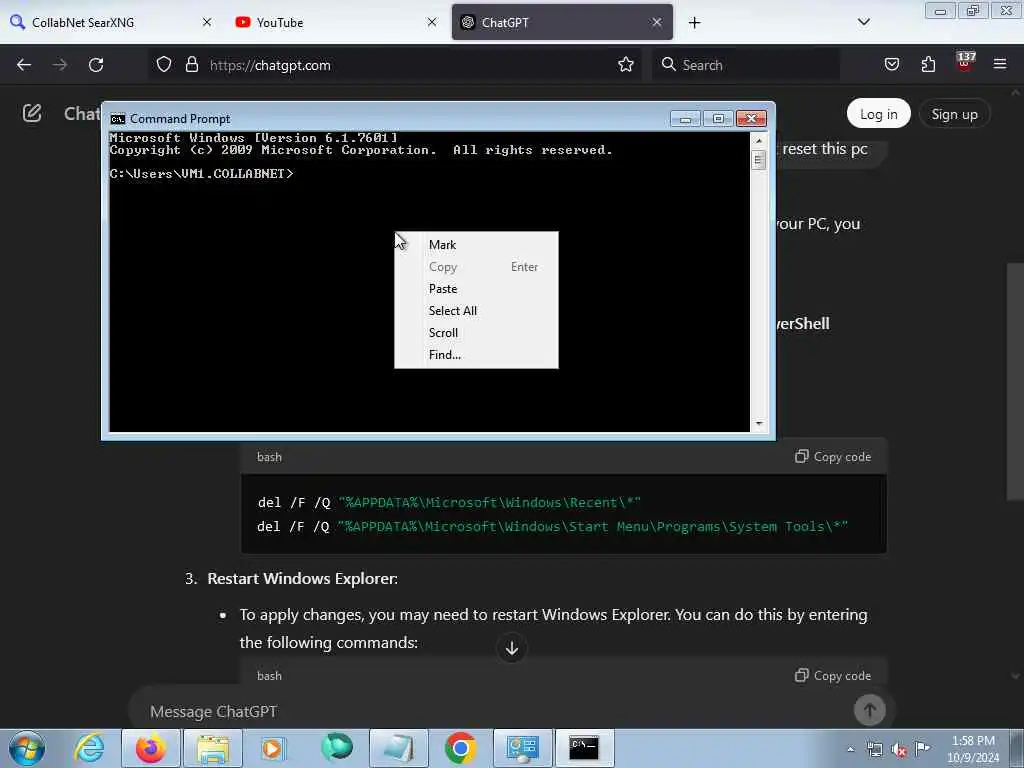Open the Pocket save icon

click(x=892, y=65)
